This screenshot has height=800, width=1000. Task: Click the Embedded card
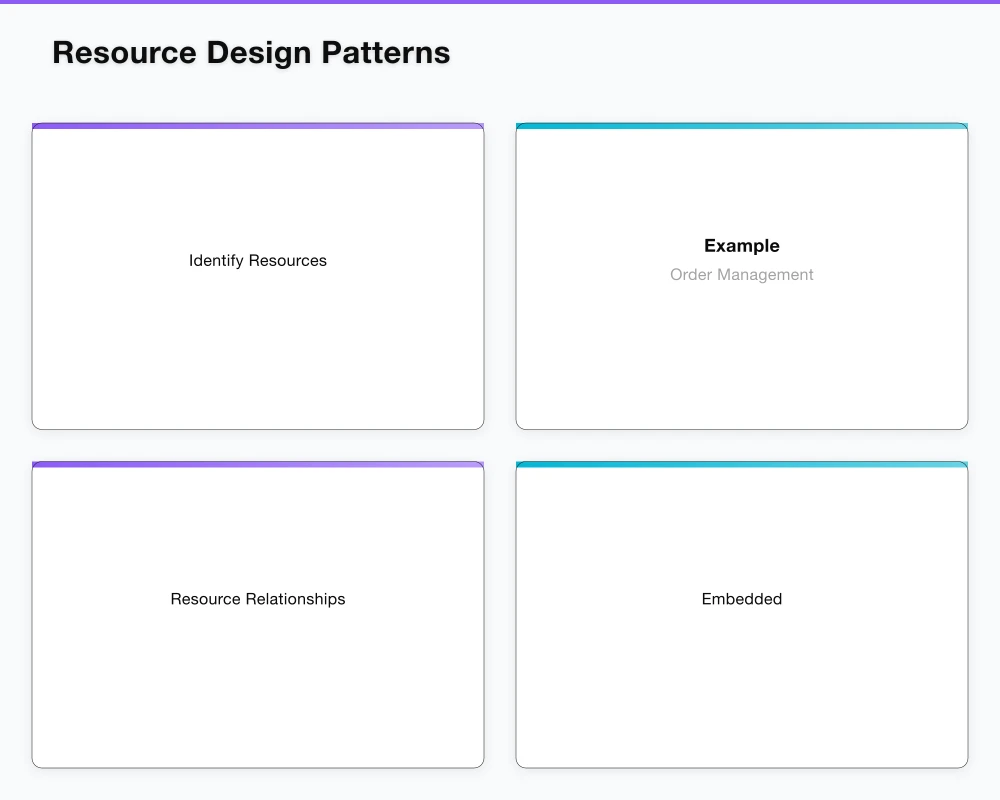click(x=741, y=614)
